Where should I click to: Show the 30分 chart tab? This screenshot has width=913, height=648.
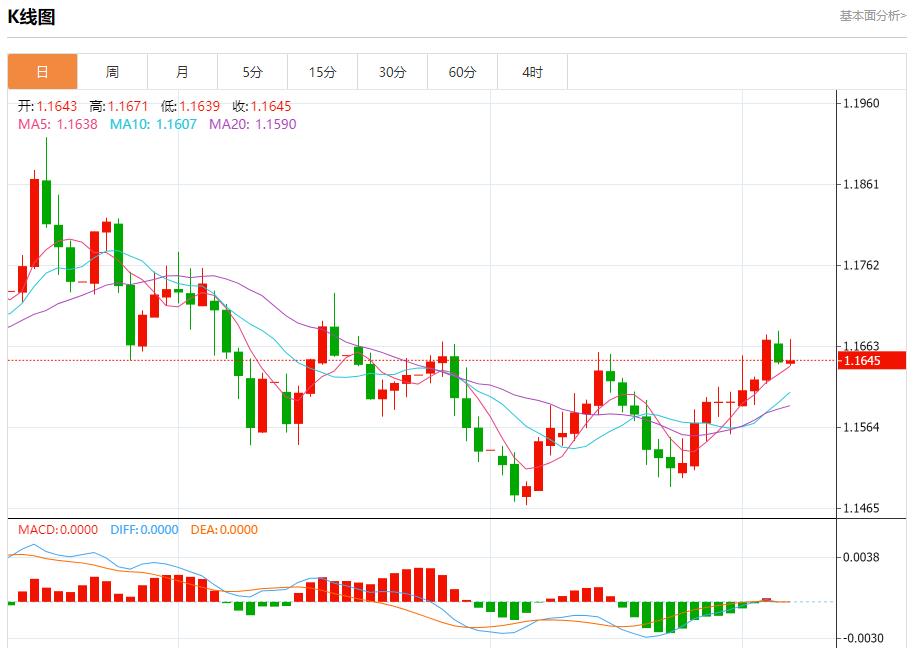392,72
